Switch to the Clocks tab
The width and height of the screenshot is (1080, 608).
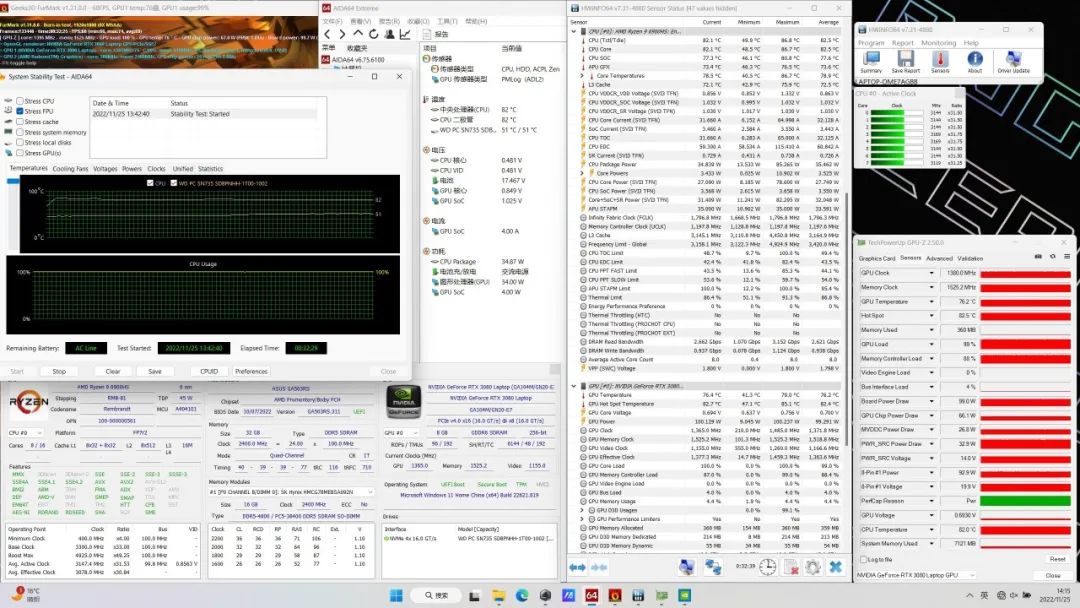(x=156, y=169)
